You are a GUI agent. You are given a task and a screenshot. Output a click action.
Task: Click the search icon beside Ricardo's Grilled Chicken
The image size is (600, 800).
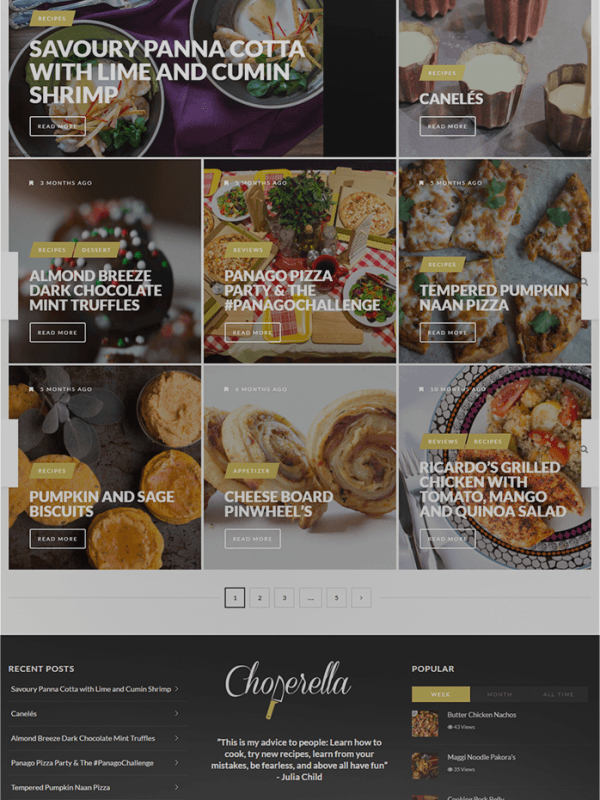click(585, 449)
